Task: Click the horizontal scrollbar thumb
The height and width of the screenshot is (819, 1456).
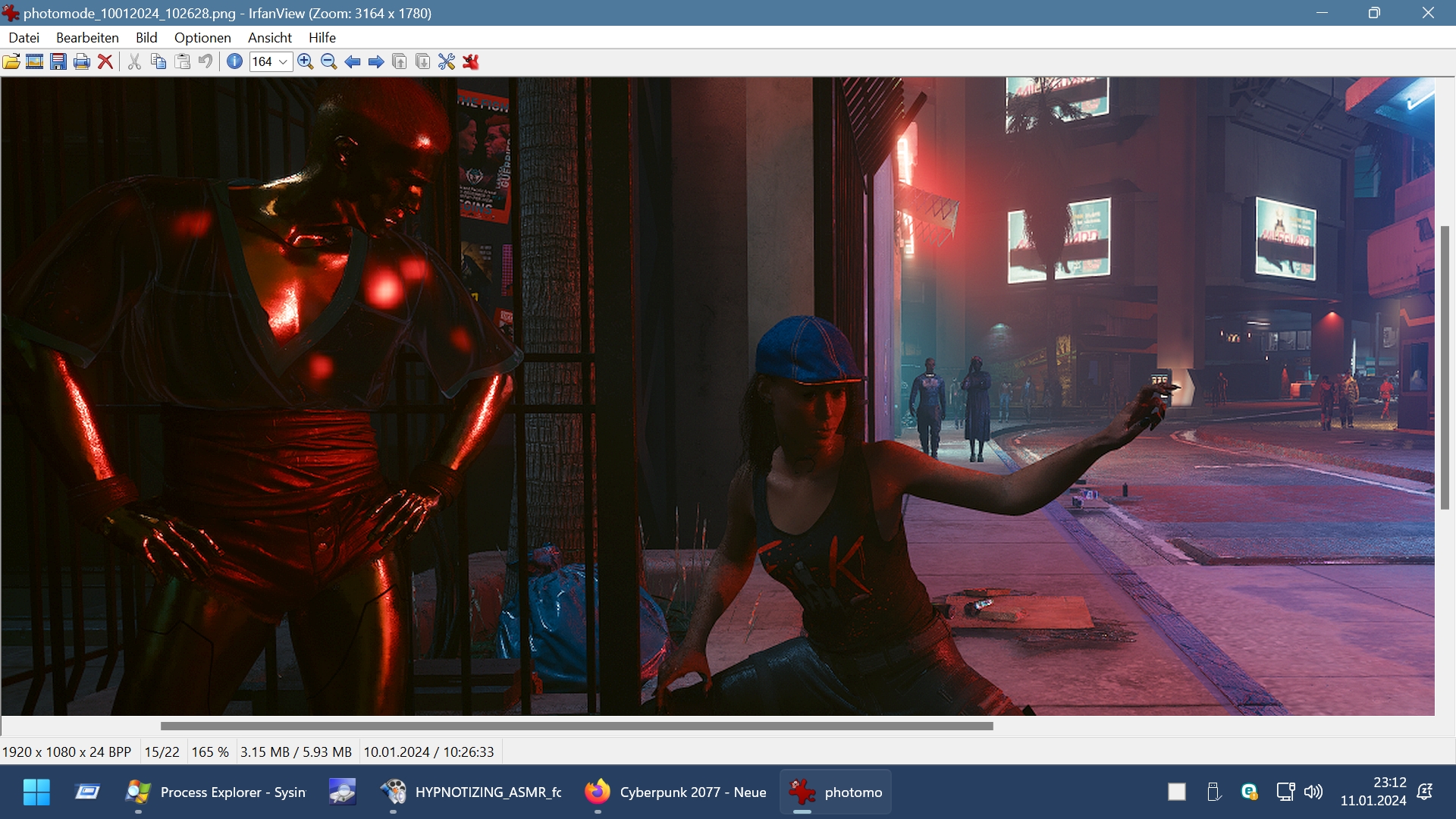Action: (576, 726)
